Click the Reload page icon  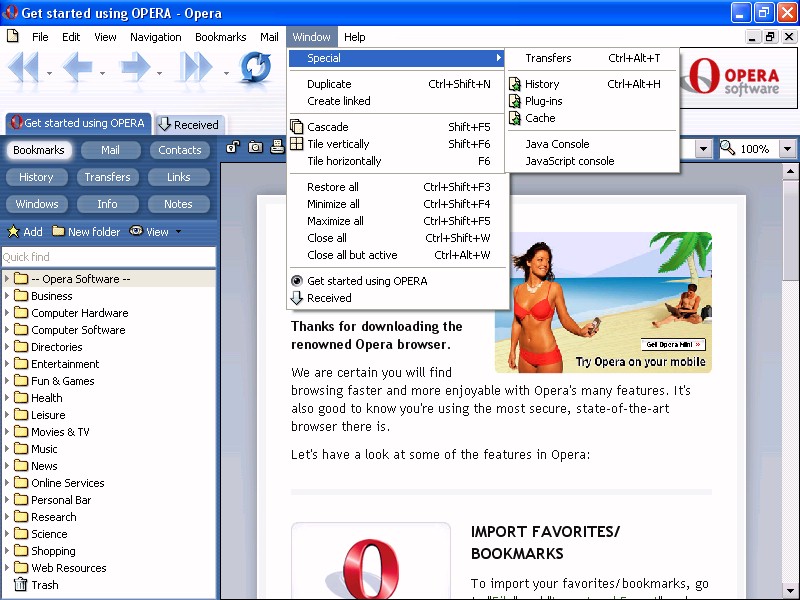tap(255, 68)
